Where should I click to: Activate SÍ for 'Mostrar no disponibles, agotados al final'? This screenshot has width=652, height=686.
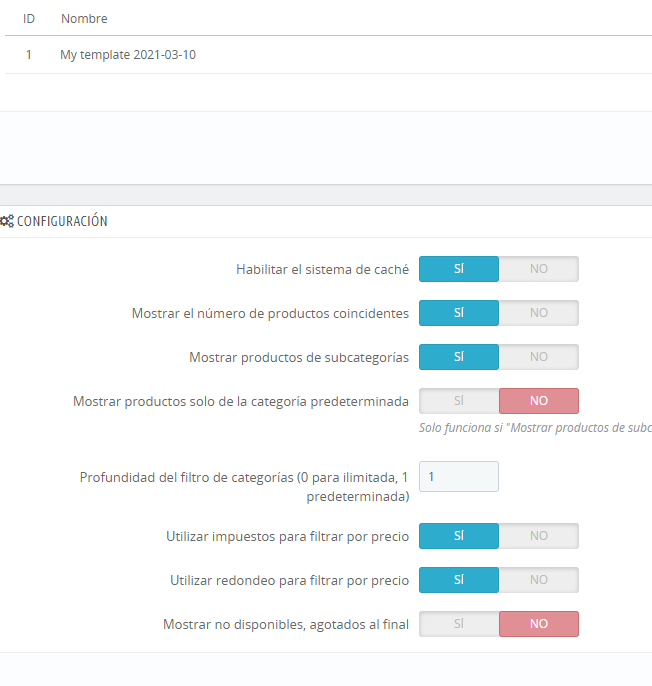tap(459, 624)
